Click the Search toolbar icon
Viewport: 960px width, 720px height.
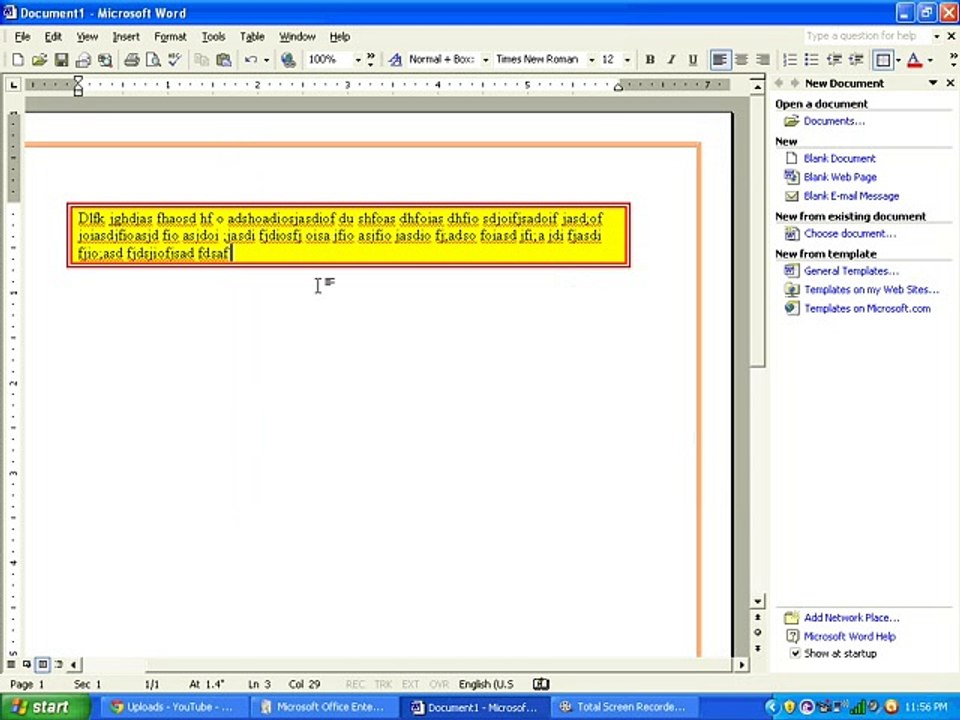pyautogui.click(x=105, y=59)
